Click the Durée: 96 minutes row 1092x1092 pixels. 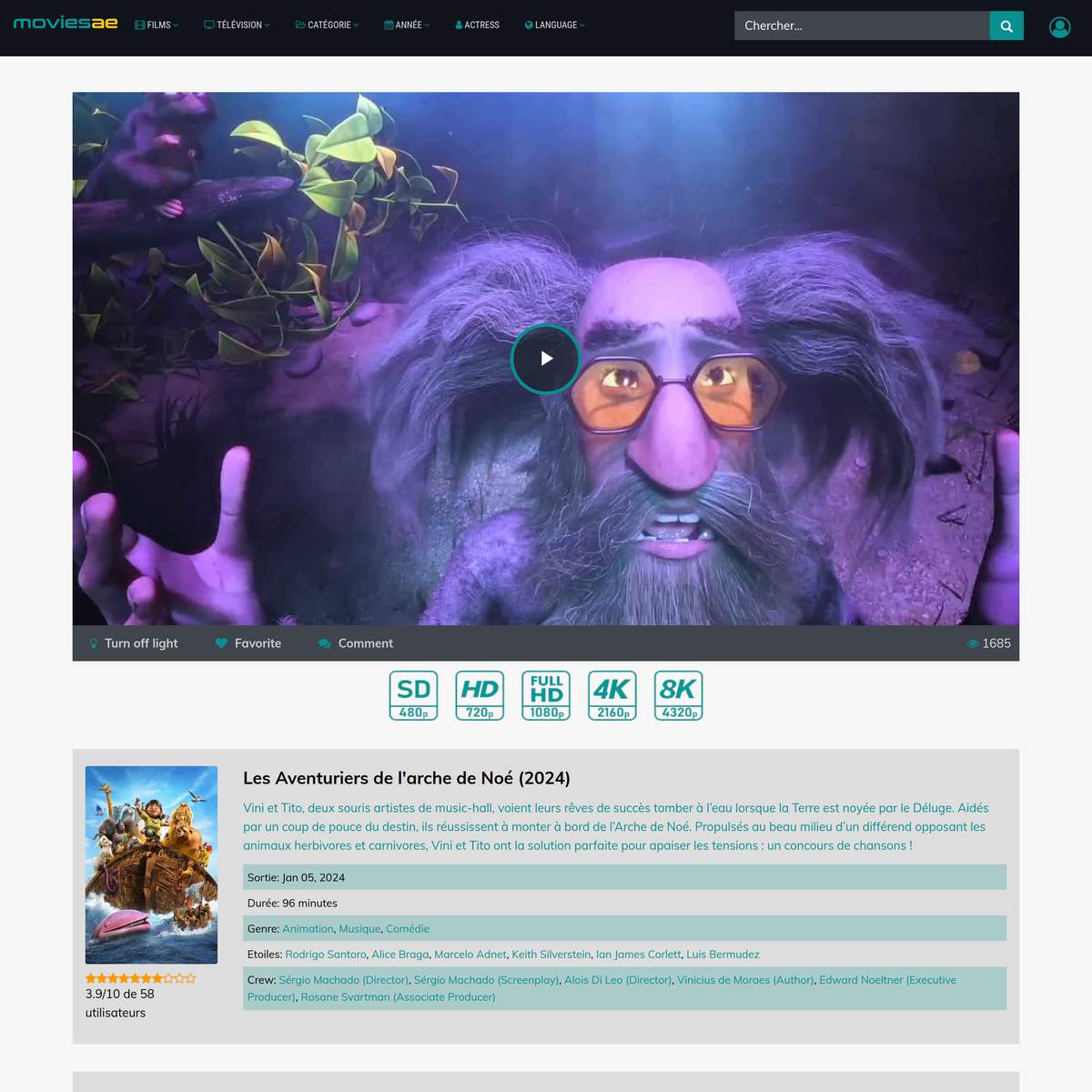pos(624,904)
